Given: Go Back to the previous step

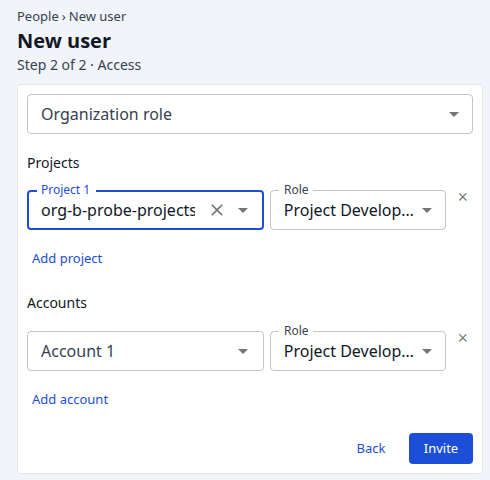Looking at the screenshot, I should [371, 448].
